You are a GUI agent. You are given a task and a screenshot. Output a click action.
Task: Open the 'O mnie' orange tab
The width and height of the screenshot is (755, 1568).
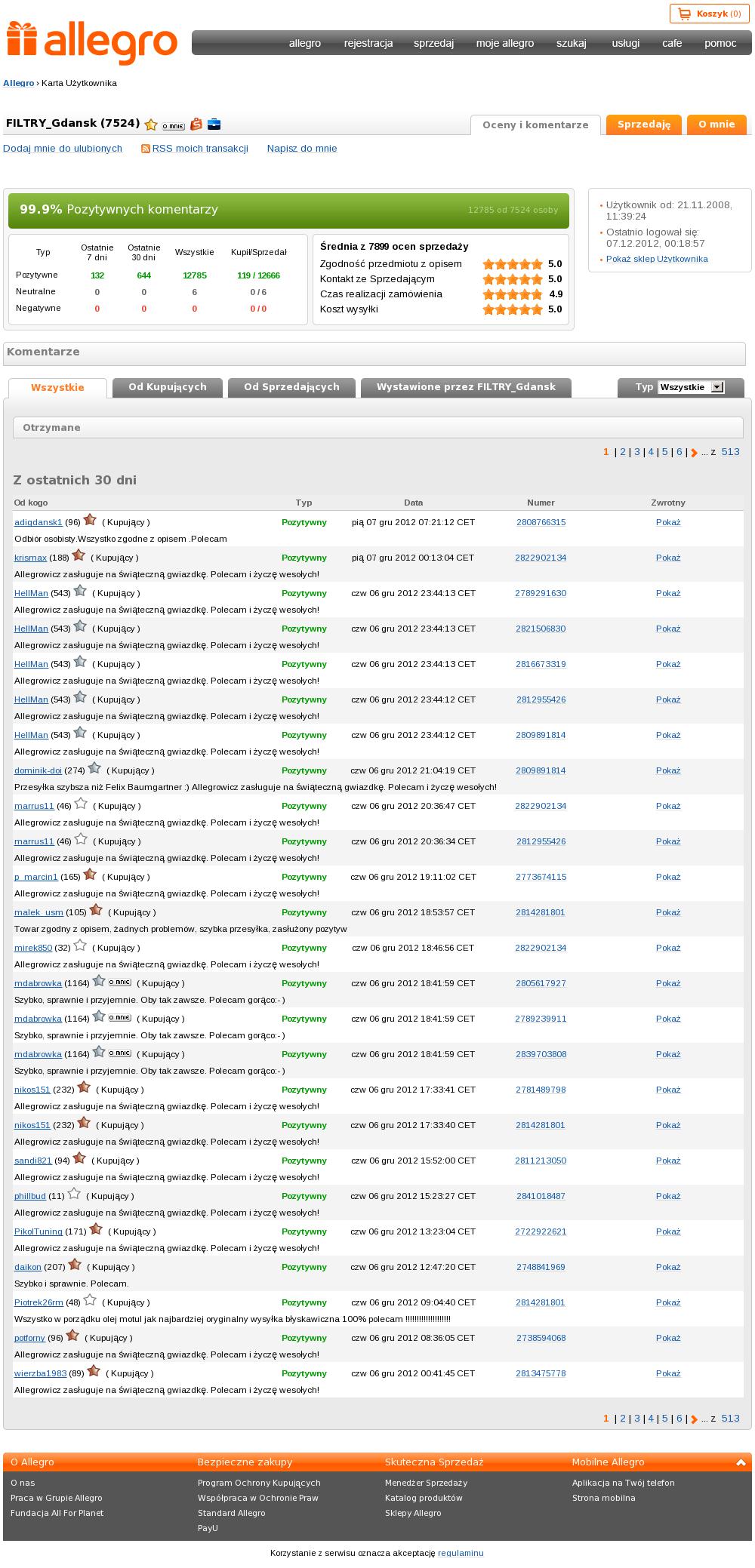pyautogui.click(x=716, y=125)
